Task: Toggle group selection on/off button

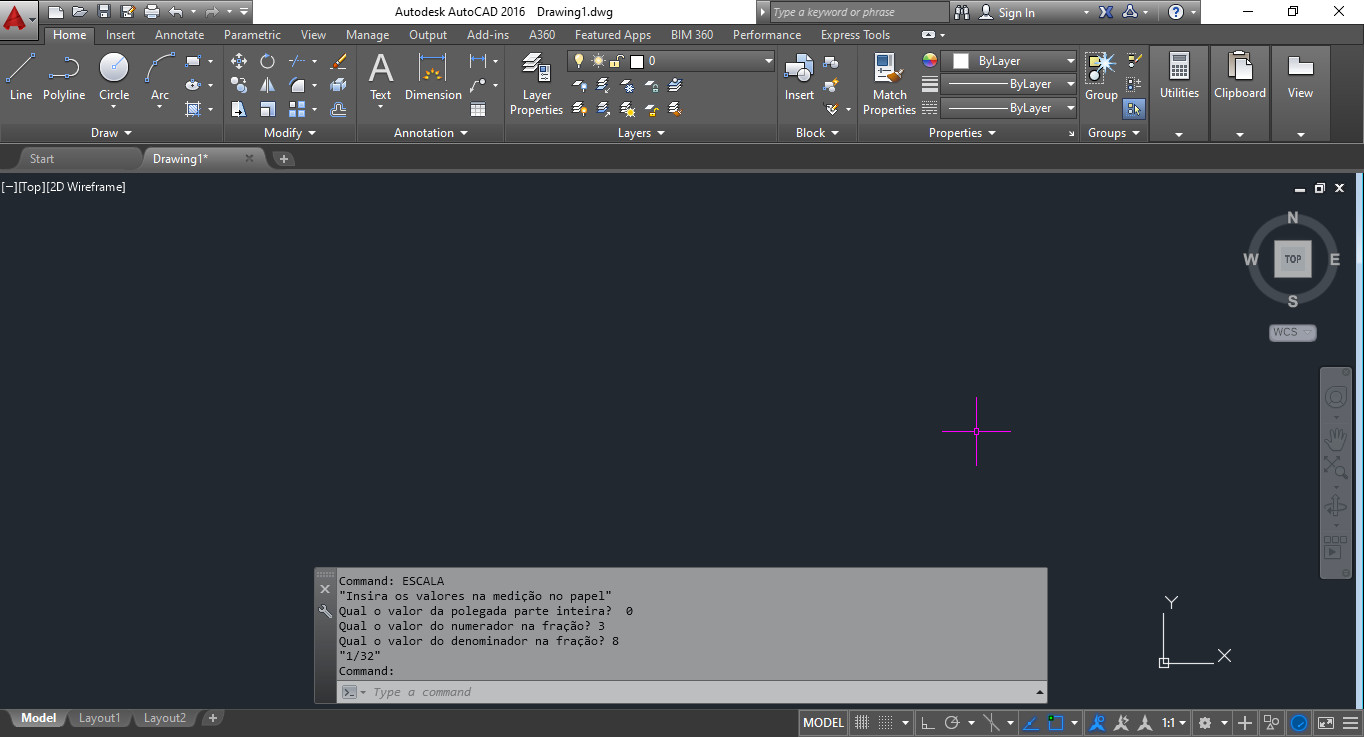Action: click(1134, 109)
